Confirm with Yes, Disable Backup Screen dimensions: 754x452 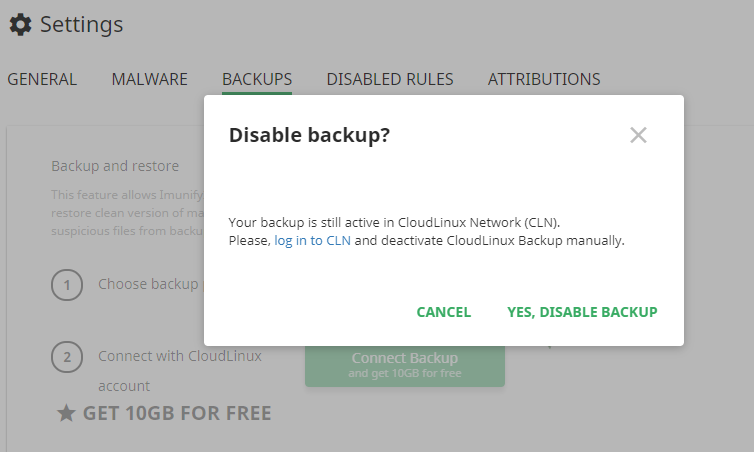pos(582,312)
